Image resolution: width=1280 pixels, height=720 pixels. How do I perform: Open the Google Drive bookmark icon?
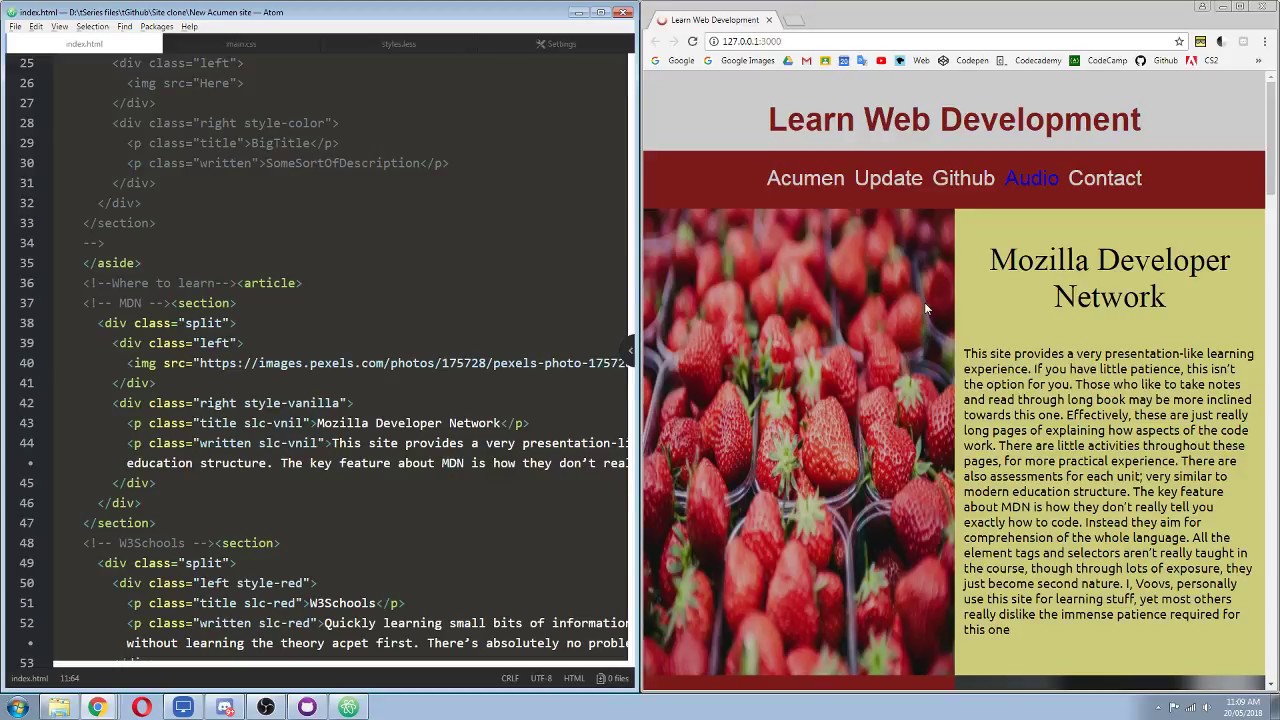tap(788, 60)
